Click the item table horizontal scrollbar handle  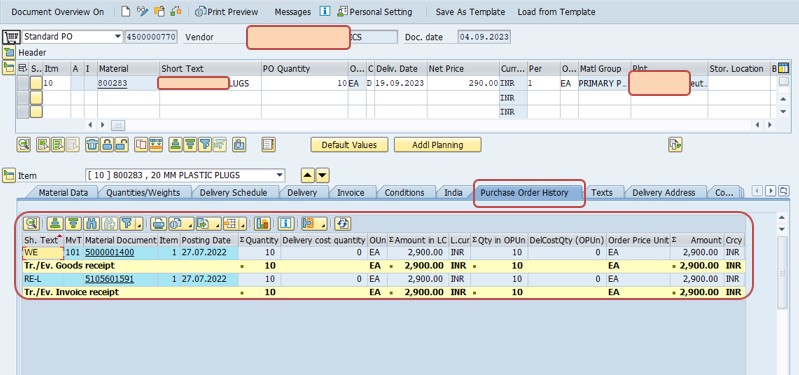(118, 125)
